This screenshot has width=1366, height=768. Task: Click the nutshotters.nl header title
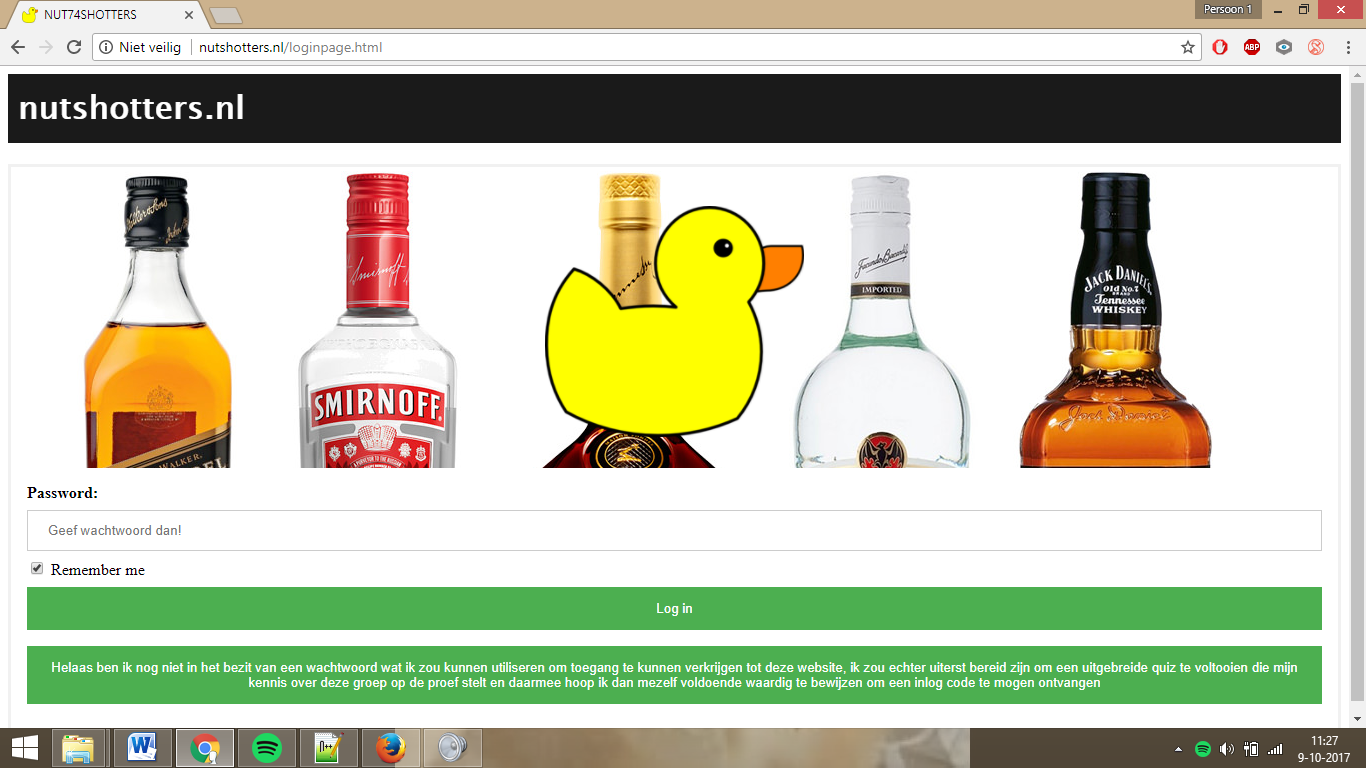click(131, 107)
